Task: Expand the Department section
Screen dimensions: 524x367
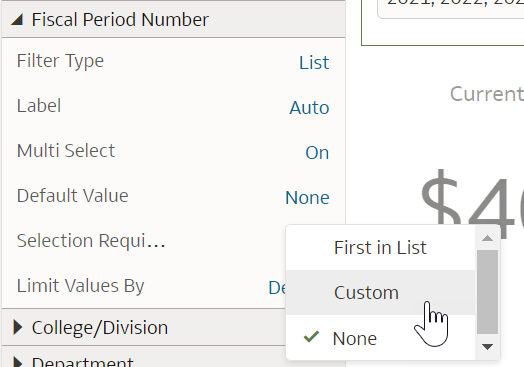Action: 17,362
